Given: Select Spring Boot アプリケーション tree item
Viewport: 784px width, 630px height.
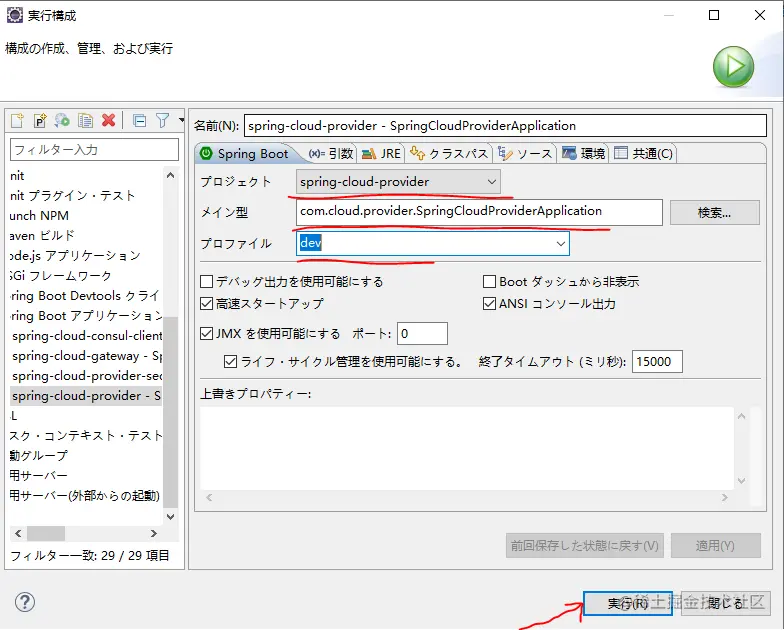Looking at the screenshot, I should click(86, 316).
